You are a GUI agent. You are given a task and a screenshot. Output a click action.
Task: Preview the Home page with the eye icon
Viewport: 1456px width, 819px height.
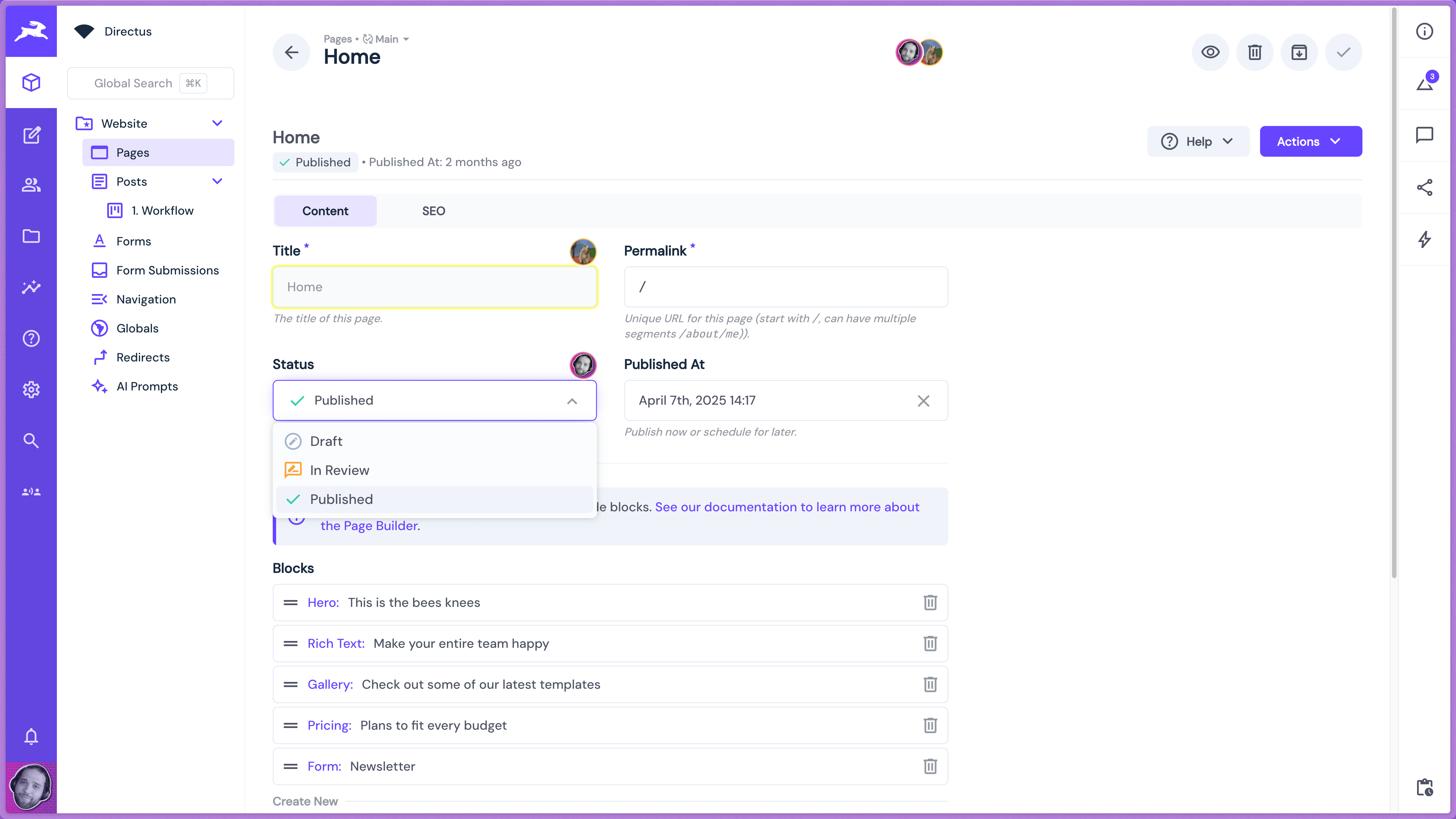pyautogui.click(x=1210, y=52)
